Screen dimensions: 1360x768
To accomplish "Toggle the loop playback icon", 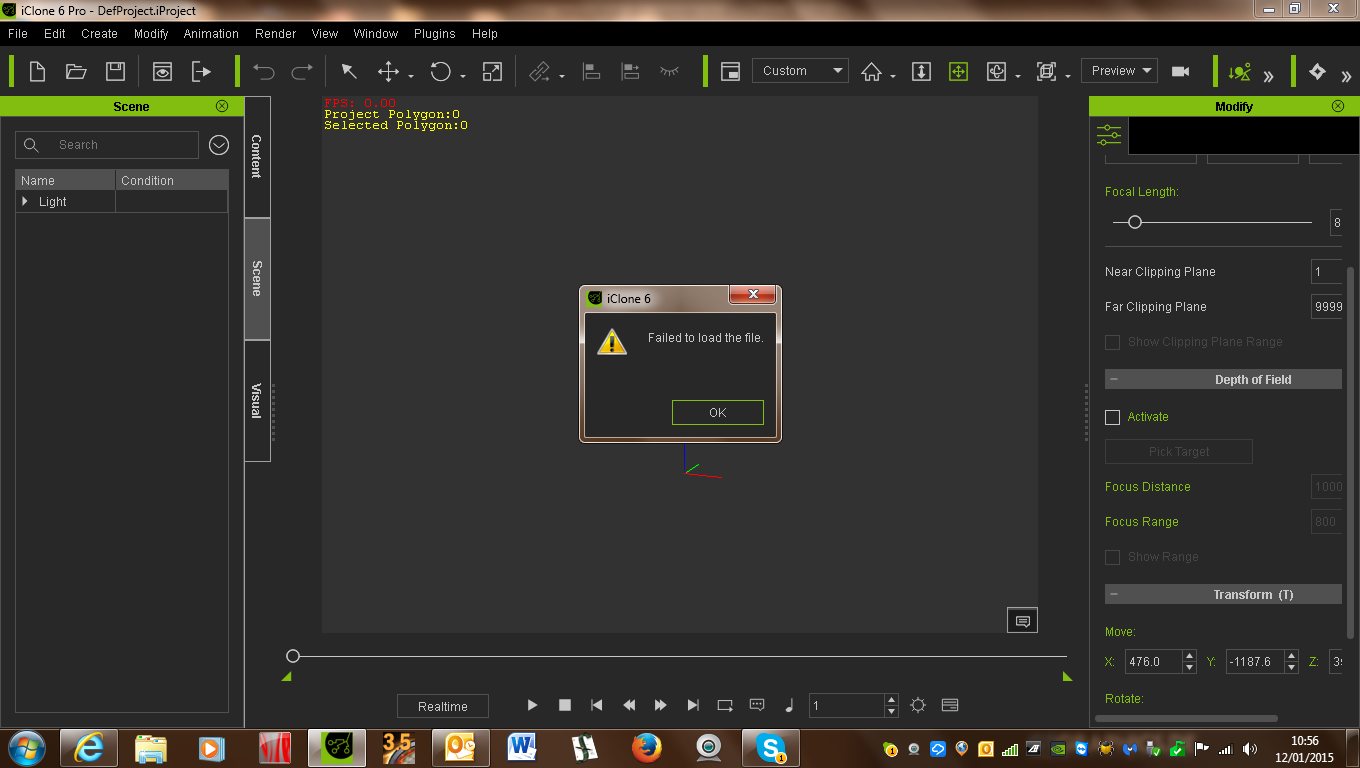I will pyautogui.click(x=725, y=705).
